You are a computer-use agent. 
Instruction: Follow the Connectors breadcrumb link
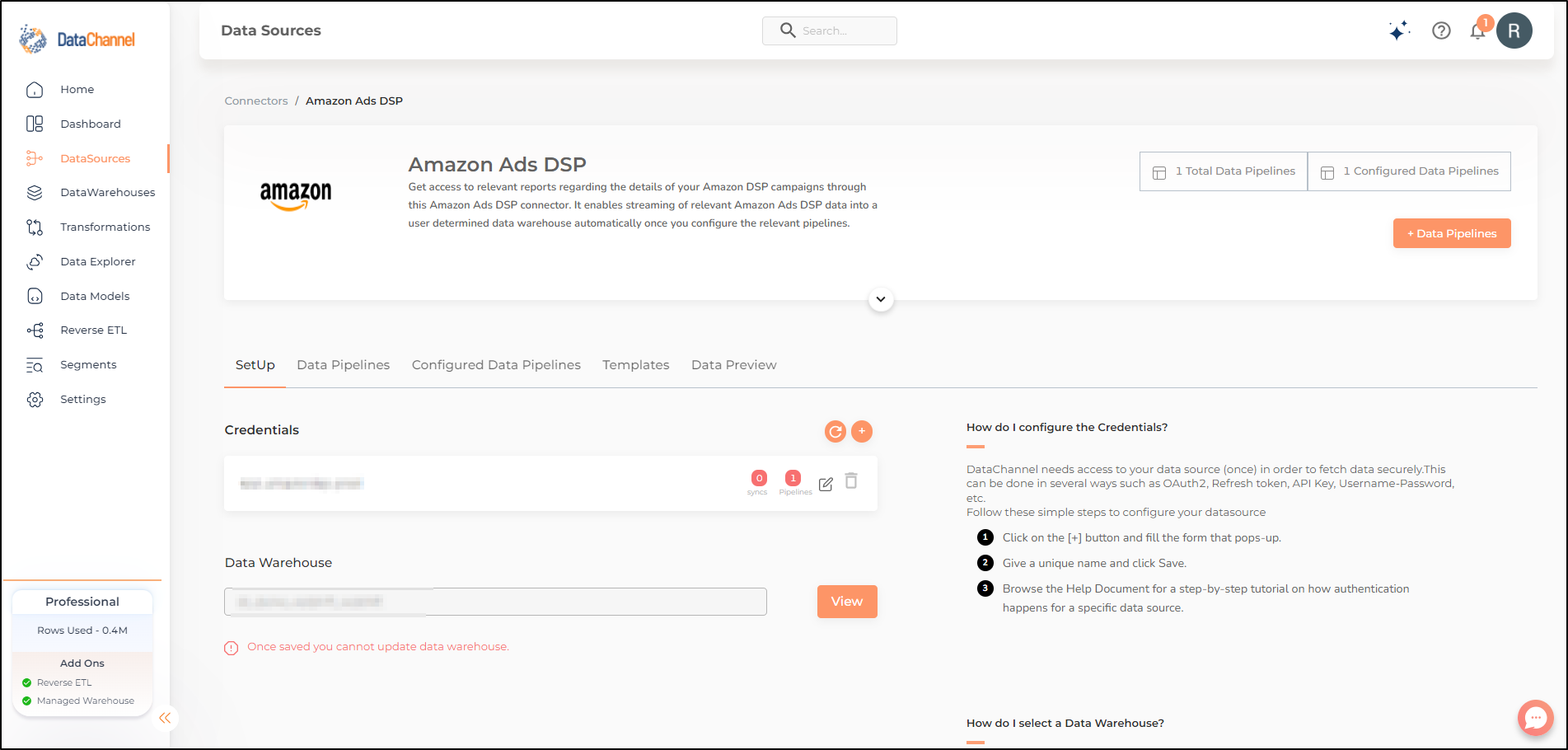click(x=256, y=101)
